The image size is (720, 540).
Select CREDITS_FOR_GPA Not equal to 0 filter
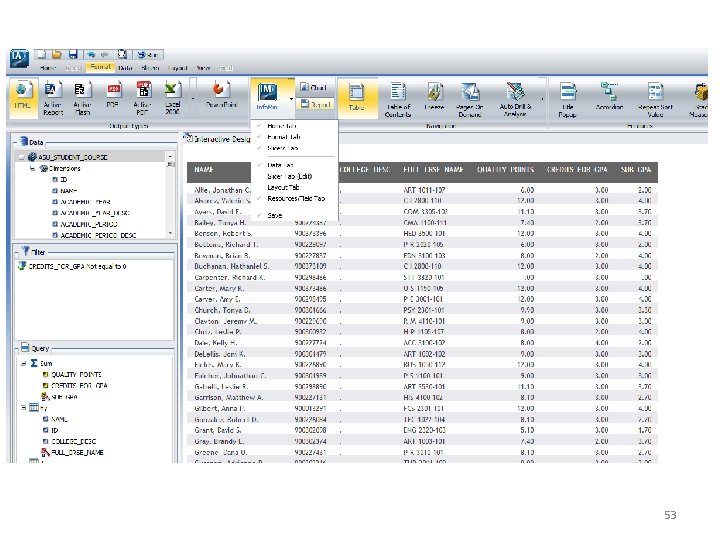(x=72, y=266)
